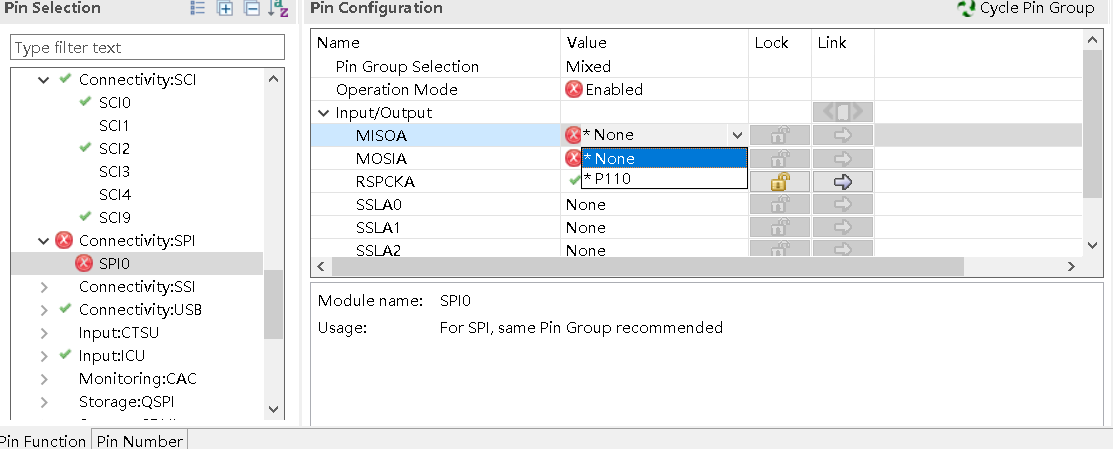Click the configuration table scroll up arrow
Image resolution: width=1117 pixels, height=449 pixels.
click(x=1093, y=41)
